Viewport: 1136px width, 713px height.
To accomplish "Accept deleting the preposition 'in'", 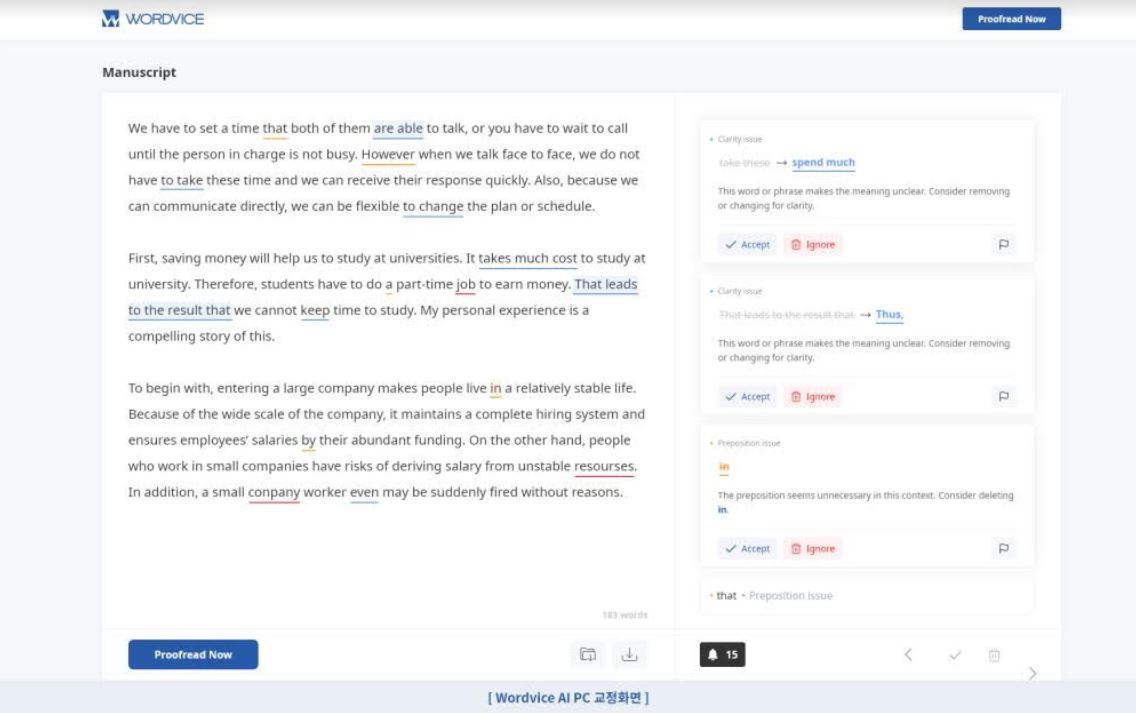I will (x=747, y=548).
